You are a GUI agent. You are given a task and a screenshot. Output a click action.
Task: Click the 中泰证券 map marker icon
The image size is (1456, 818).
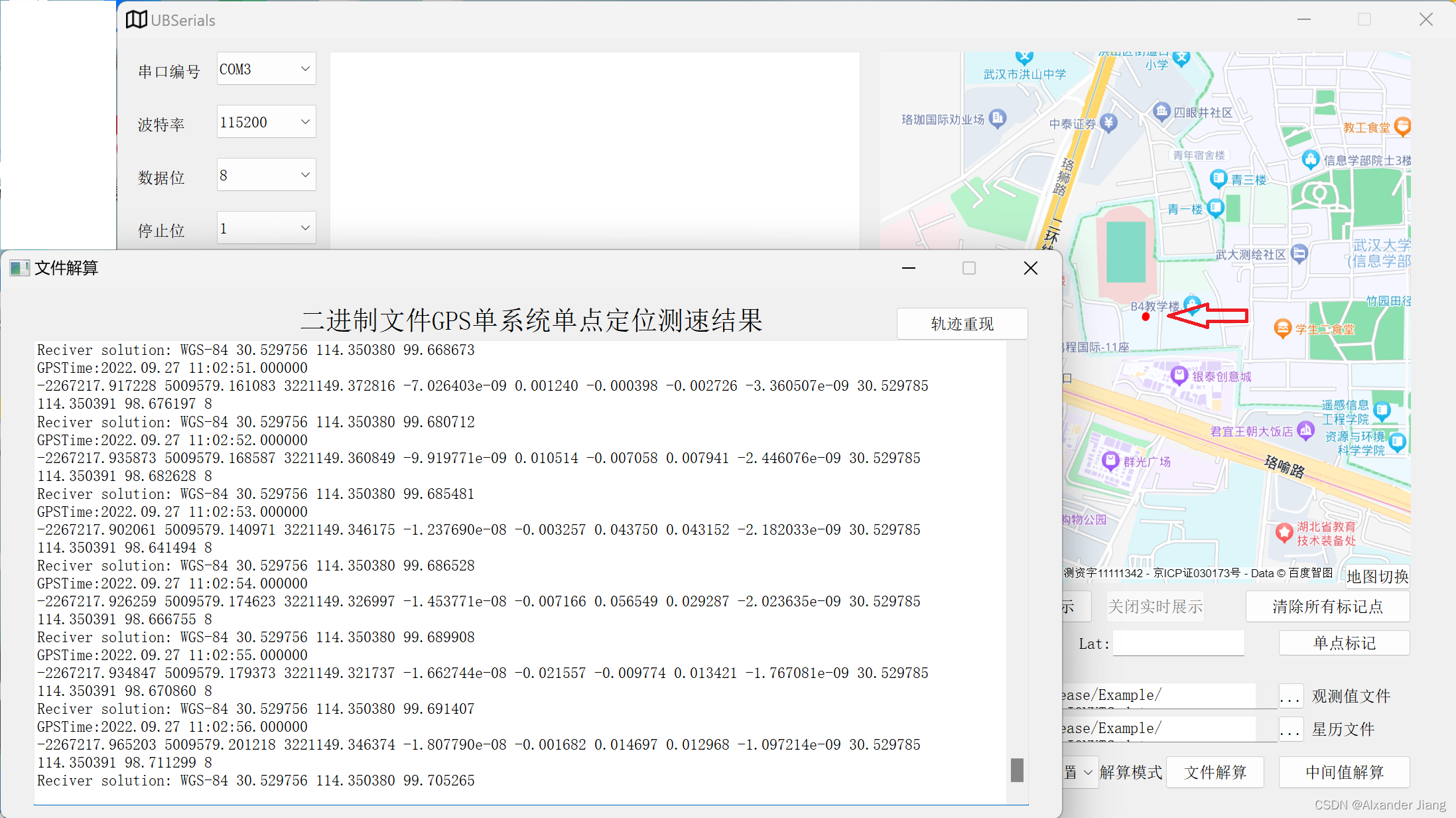click(x=1108, y=123)
